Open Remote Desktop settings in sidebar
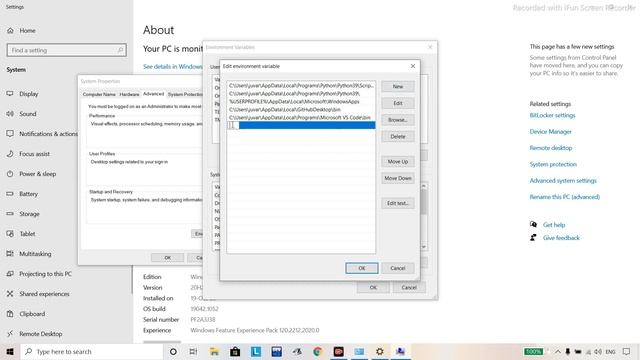The height and width of the screenshot is (360, 640). 40,334
